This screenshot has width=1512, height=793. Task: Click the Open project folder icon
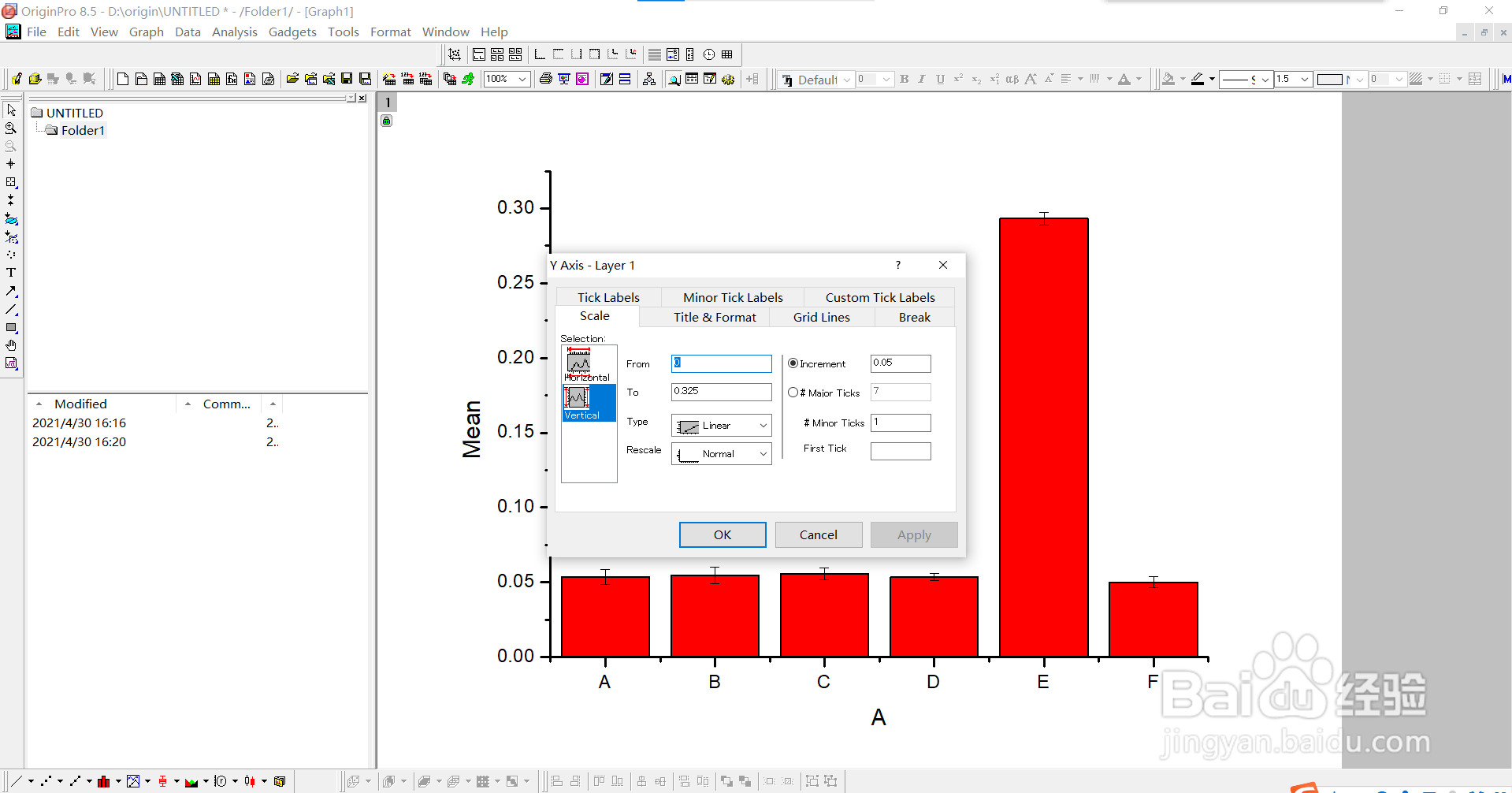coord(292,79)
